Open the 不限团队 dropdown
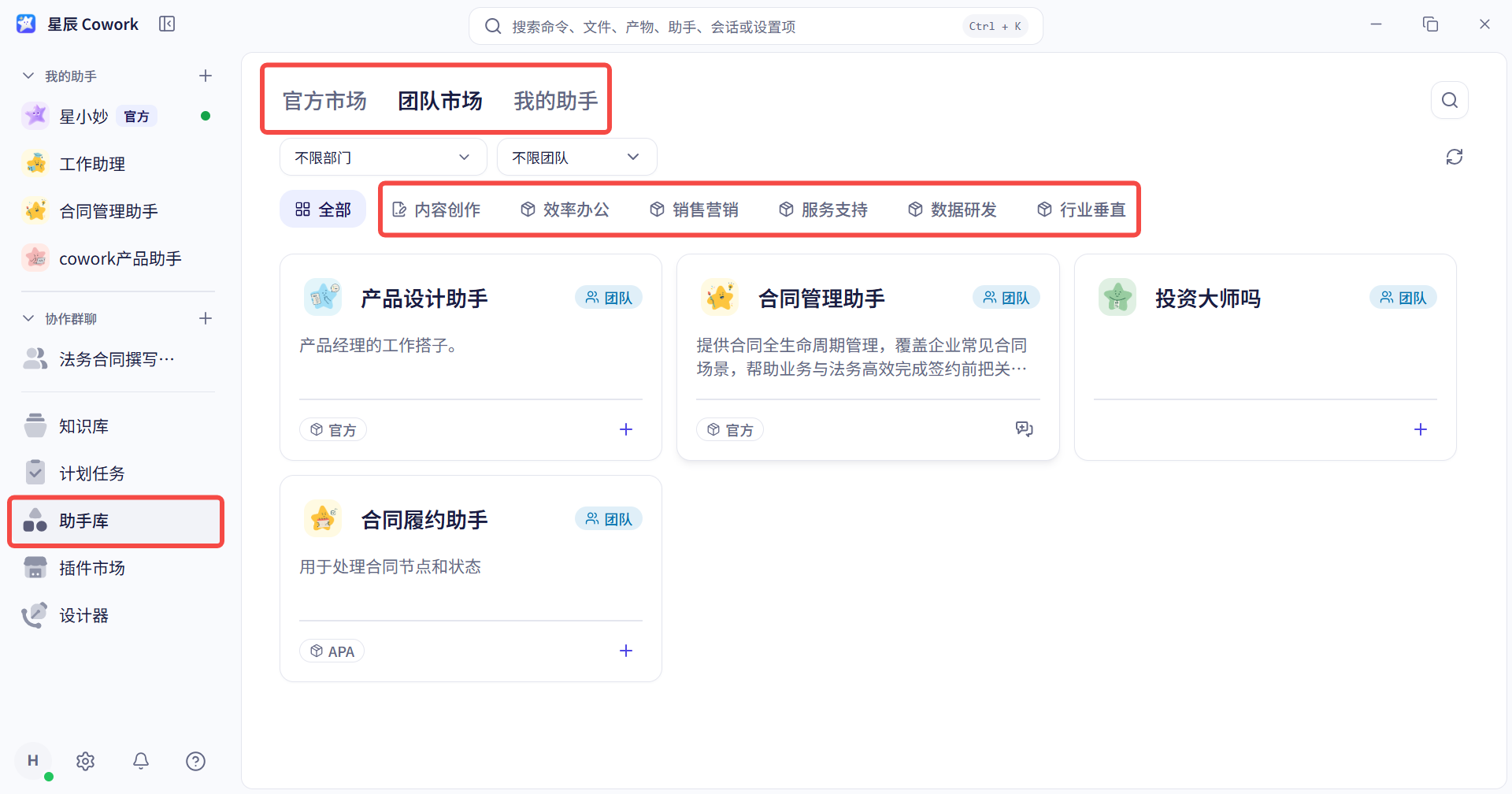The width and height of the screenshot is (1512, 794). [x=577, y=158]
